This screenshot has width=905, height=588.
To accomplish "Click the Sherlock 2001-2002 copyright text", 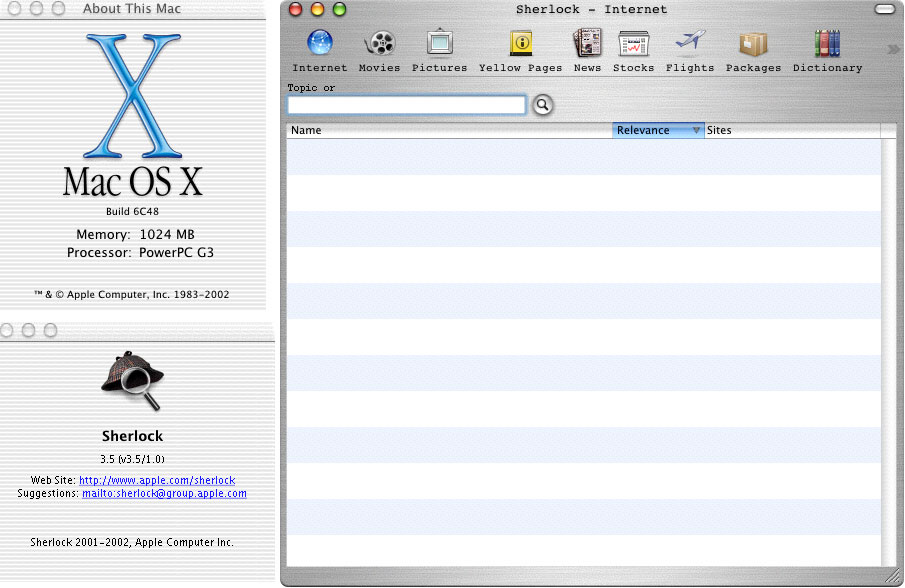I will coord(132,542).
